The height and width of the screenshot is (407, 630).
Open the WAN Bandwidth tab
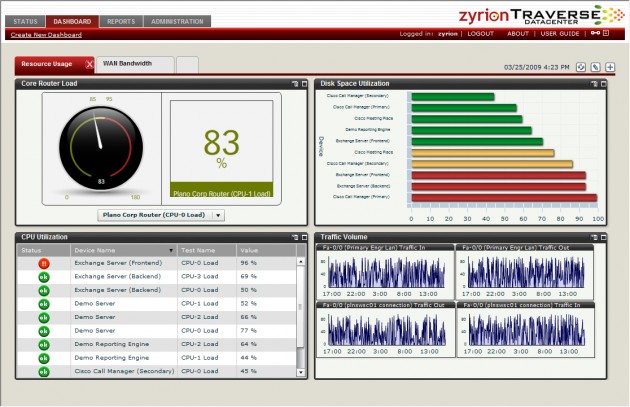click(x=127, y=63)
